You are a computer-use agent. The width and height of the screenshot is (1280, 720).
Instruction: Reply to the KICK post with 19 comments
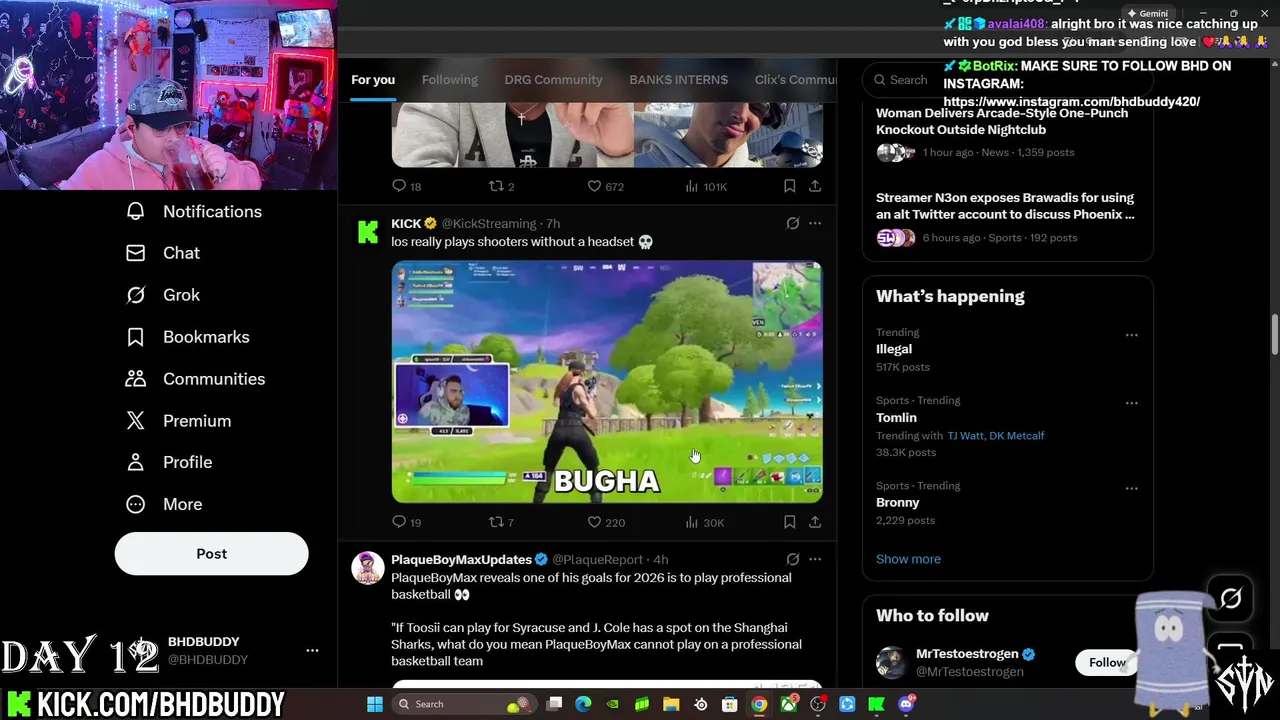pos(406,522)
